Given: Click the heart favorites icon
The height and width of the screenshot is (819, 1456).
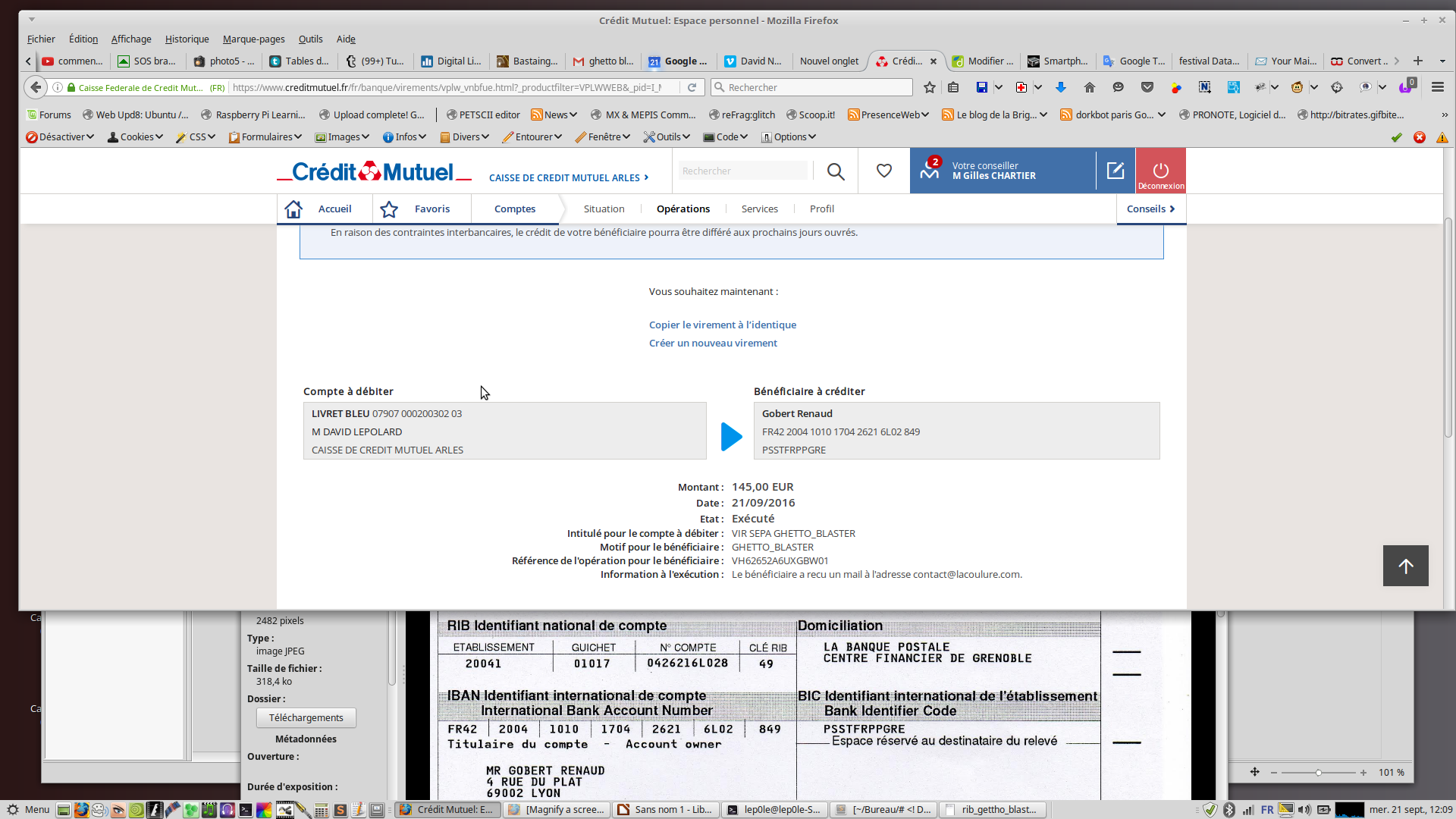Looking at the screenshot, I should [883, 171].
